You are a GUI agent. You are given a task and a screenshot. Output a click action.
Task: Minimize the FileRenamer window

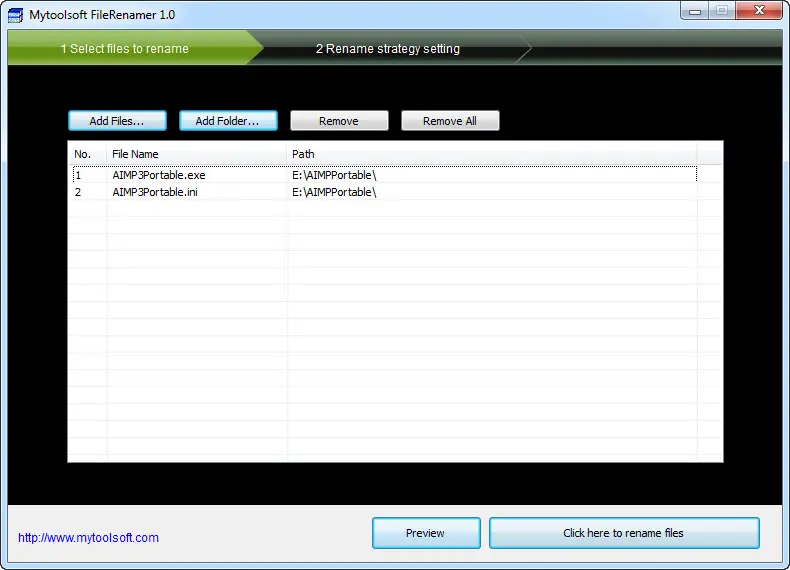tap(695, 11)
